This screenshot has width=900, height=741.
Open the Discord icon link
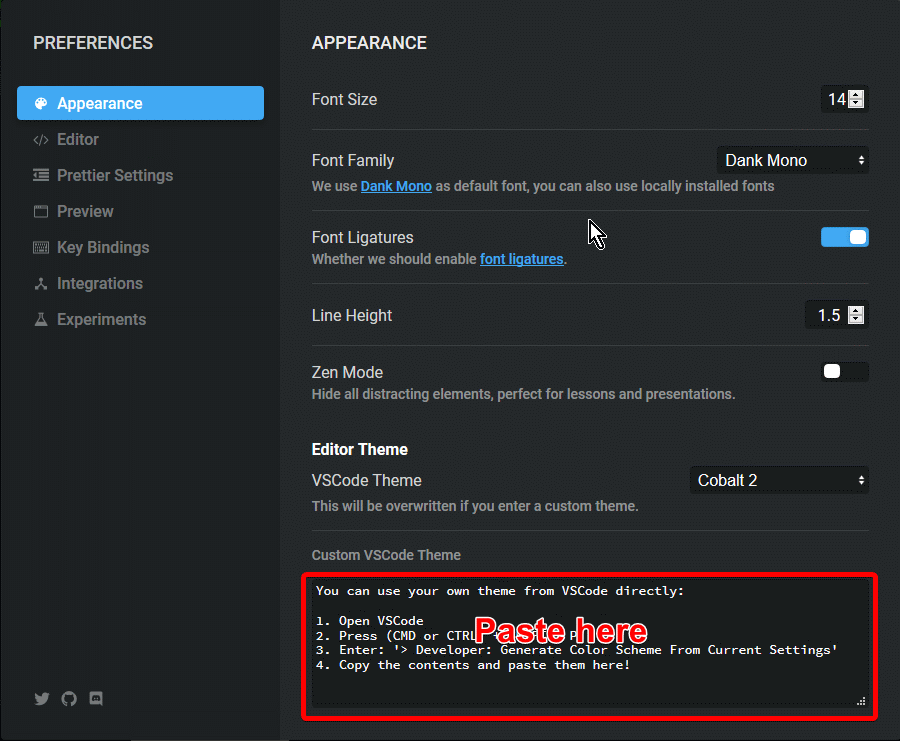pos(96,699)
